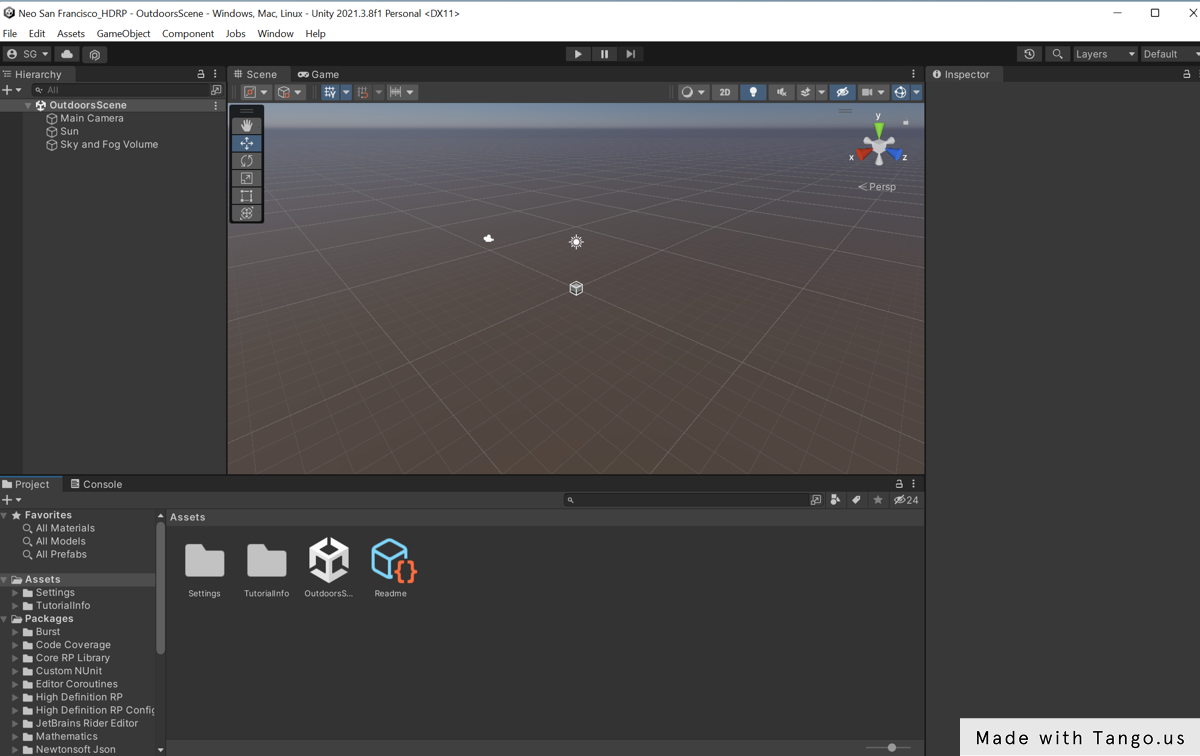Open the Default layout dropdown
The image size is (1200, 756).
[x=1170, y=54]
